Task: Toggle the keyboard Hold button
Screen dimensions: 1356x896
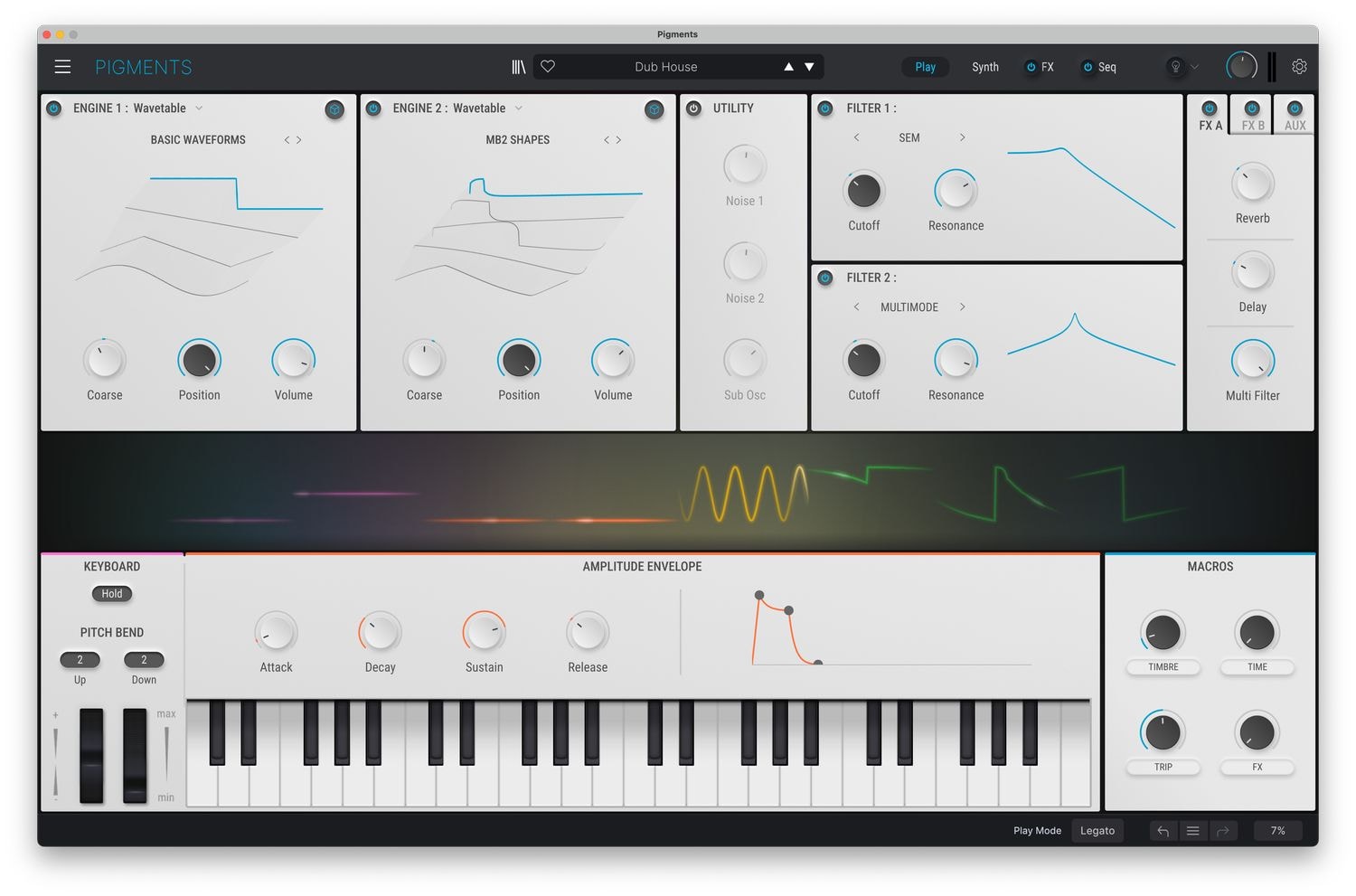Action: (x=112, y=594)
